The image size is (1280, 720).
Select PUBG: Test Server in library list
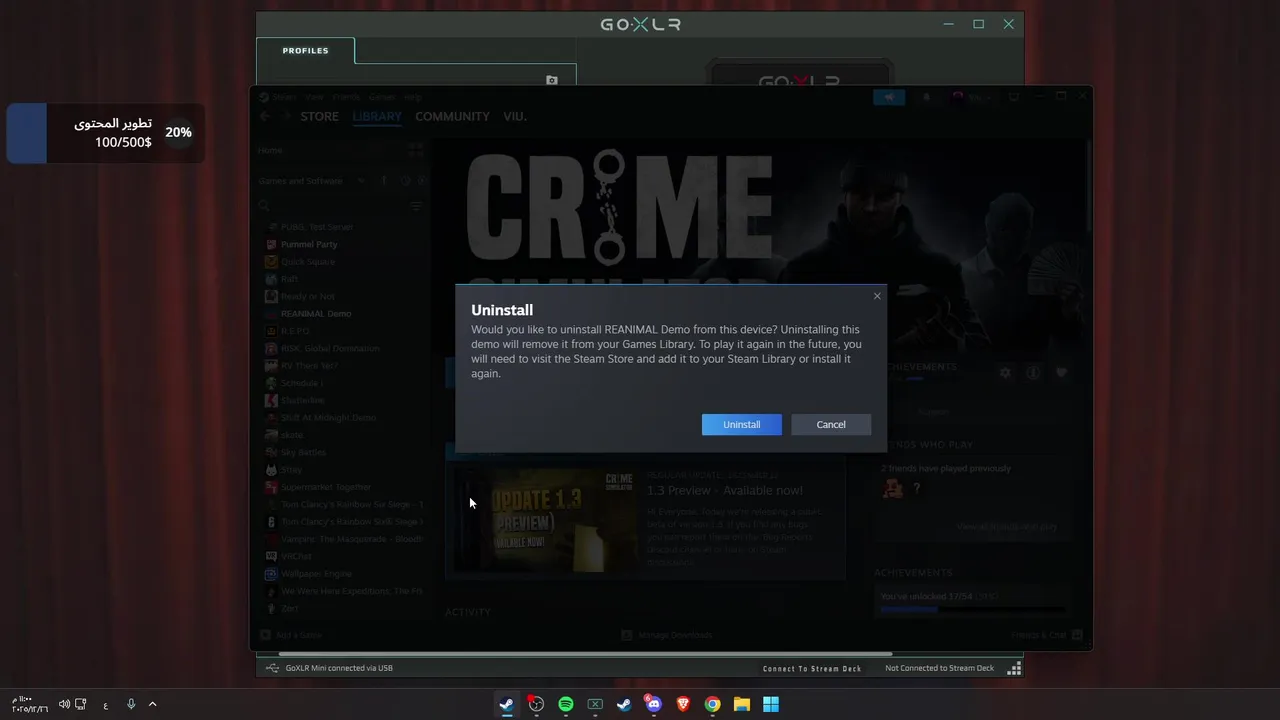tap(317, 227)
